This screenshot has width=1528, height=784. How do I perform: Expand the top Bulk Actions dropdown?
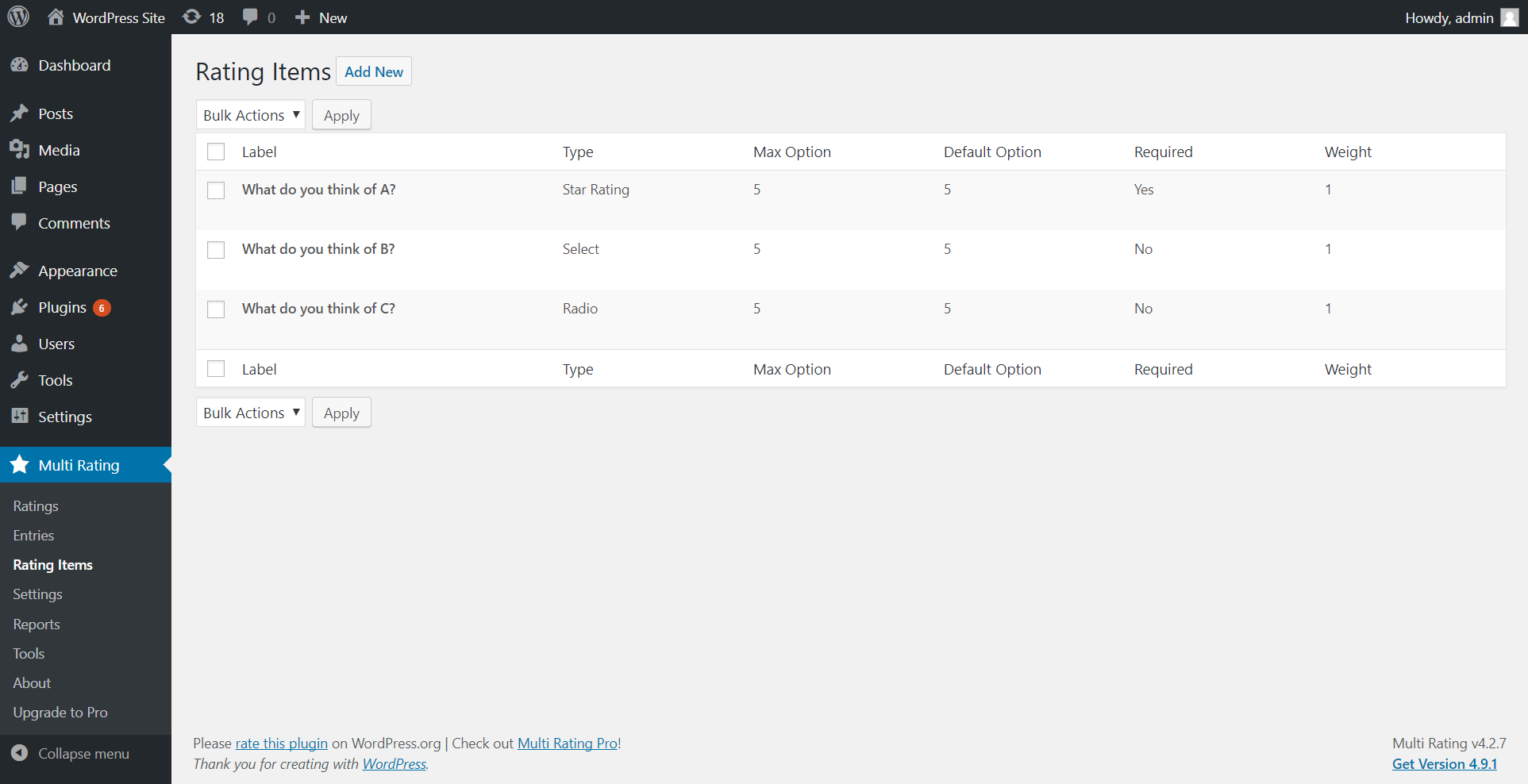[251, 115]
